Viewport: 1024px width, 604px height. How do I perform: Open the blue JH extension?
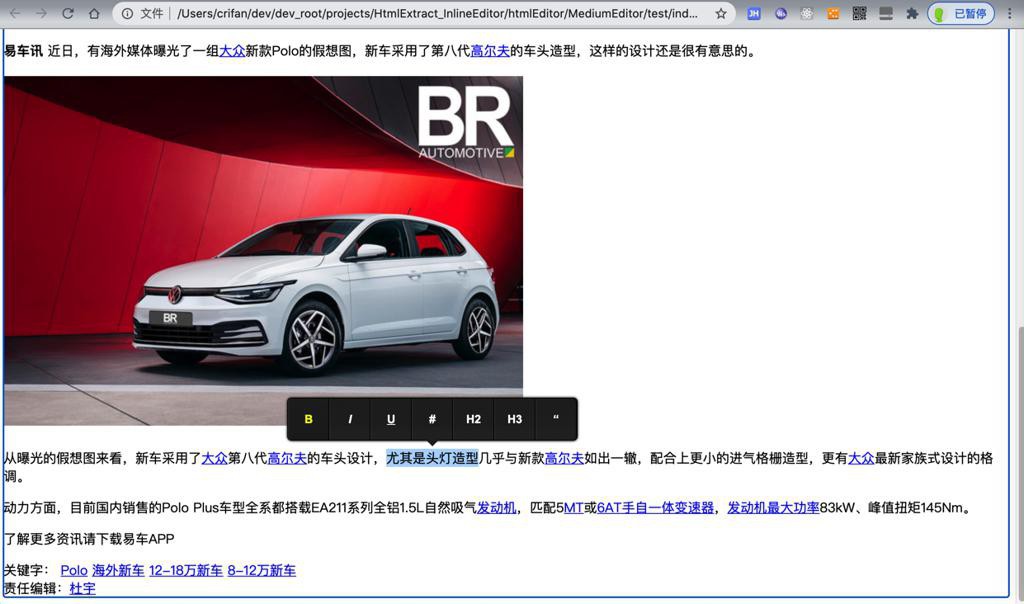(x=754, y=13)
